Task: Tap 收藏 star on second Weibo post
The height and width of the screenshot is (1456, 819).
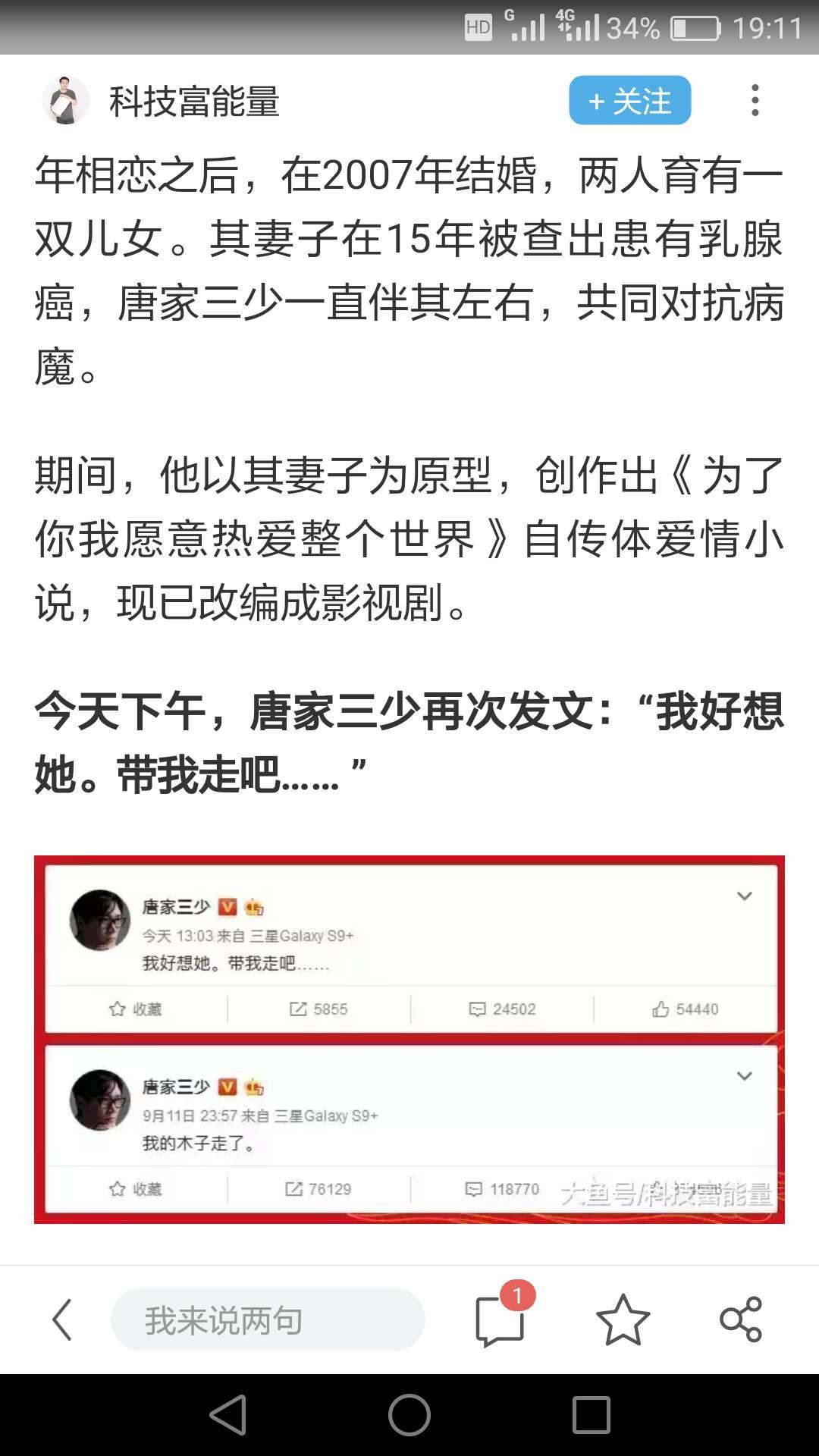Action: point(117,1188)
